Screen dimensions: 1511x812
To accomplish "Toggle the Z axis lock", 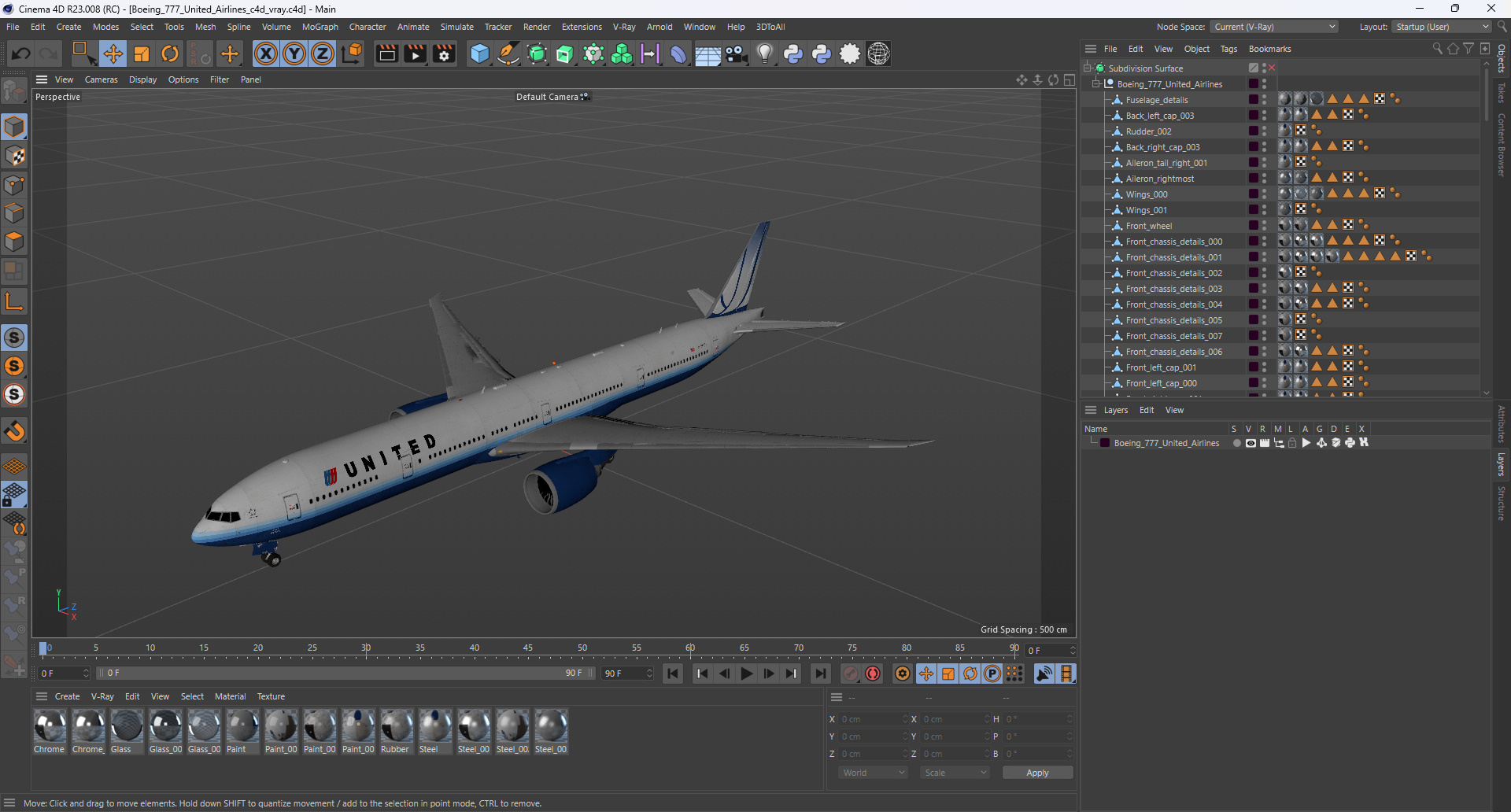I will (323, 54).
